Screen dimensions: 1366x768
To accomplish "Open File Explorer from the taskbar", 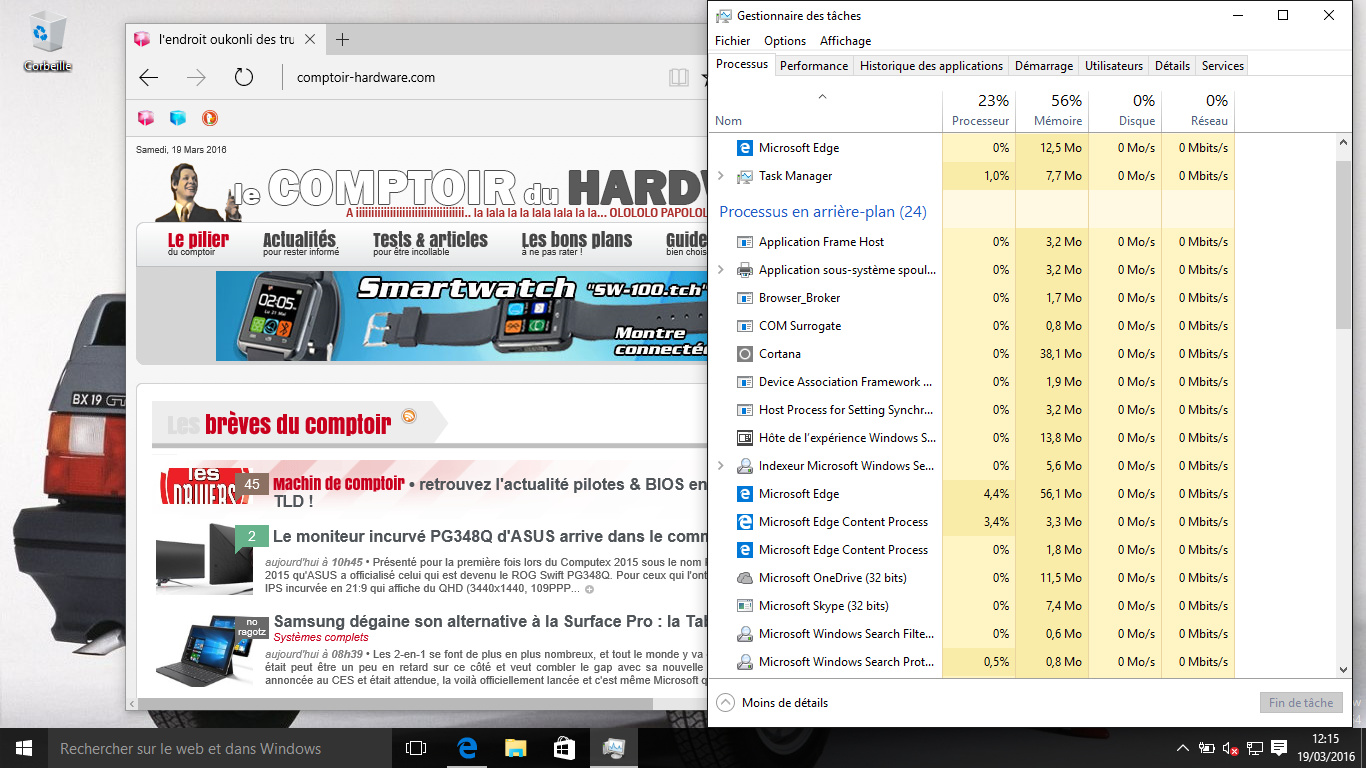I will pyautogui.click(x=515, y=748).
